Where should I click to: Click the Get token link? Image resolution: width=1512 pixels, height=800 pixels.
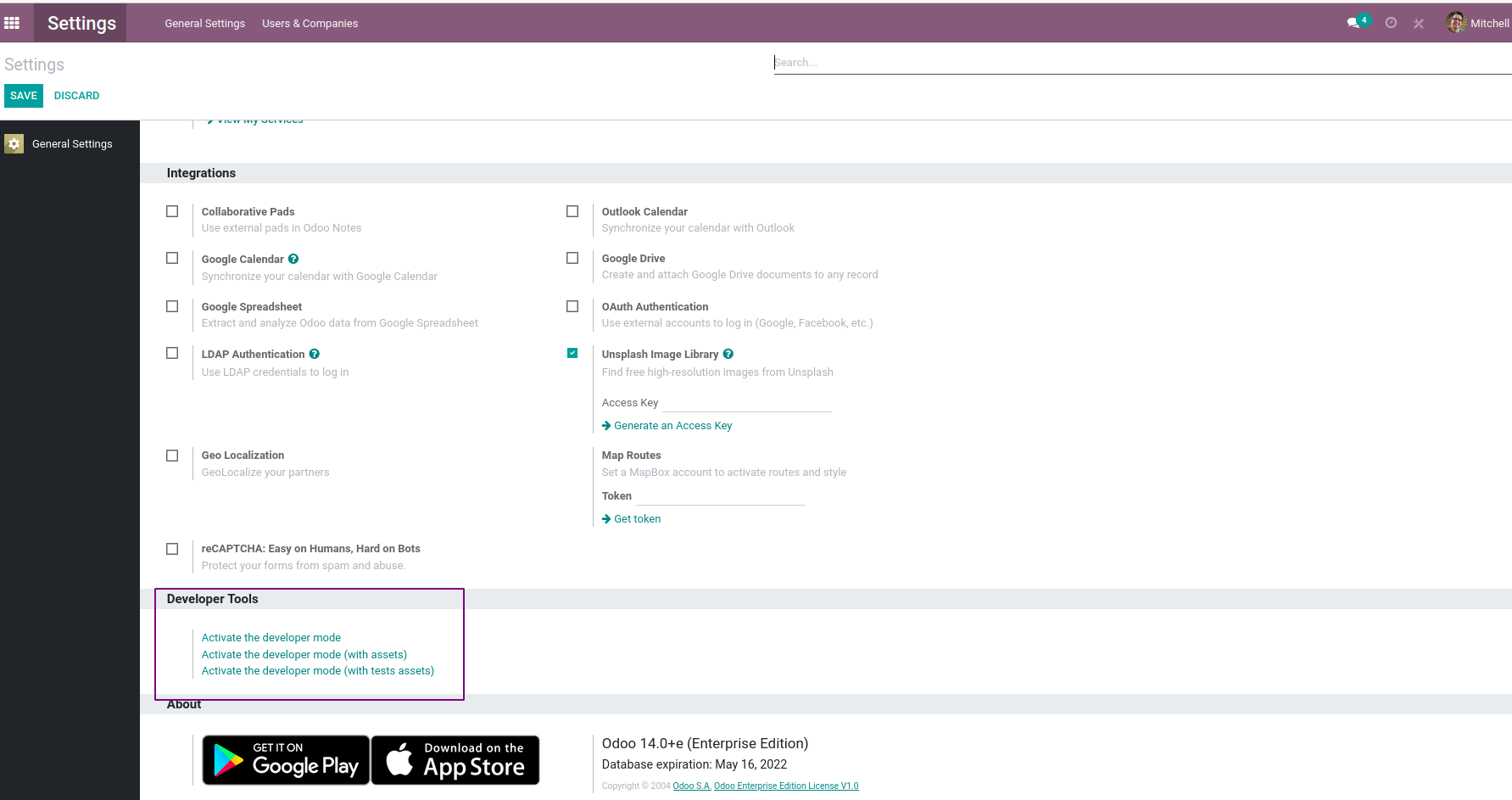point(632,519)
